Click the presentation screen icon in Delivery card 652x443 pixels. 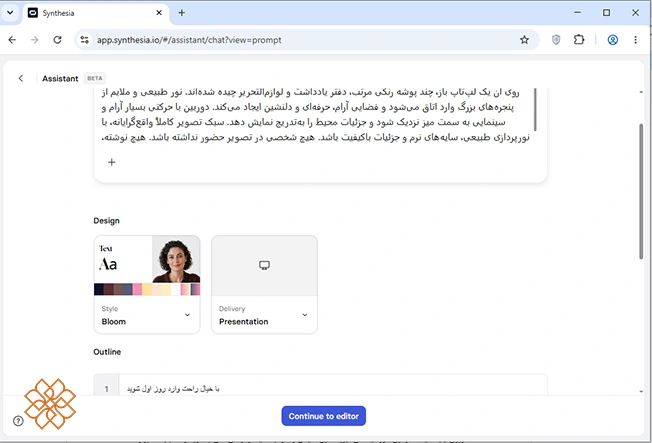tap(264, 265)
